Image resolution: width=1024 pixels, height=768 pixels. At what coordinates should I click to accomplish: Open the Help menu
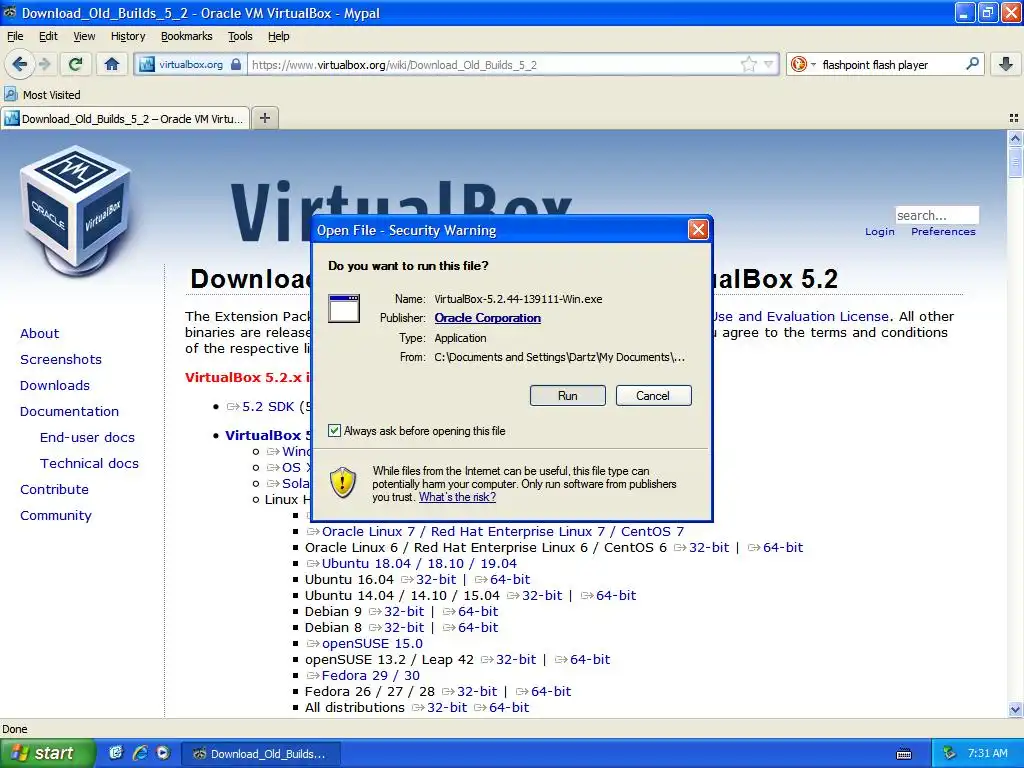point(278,36)
